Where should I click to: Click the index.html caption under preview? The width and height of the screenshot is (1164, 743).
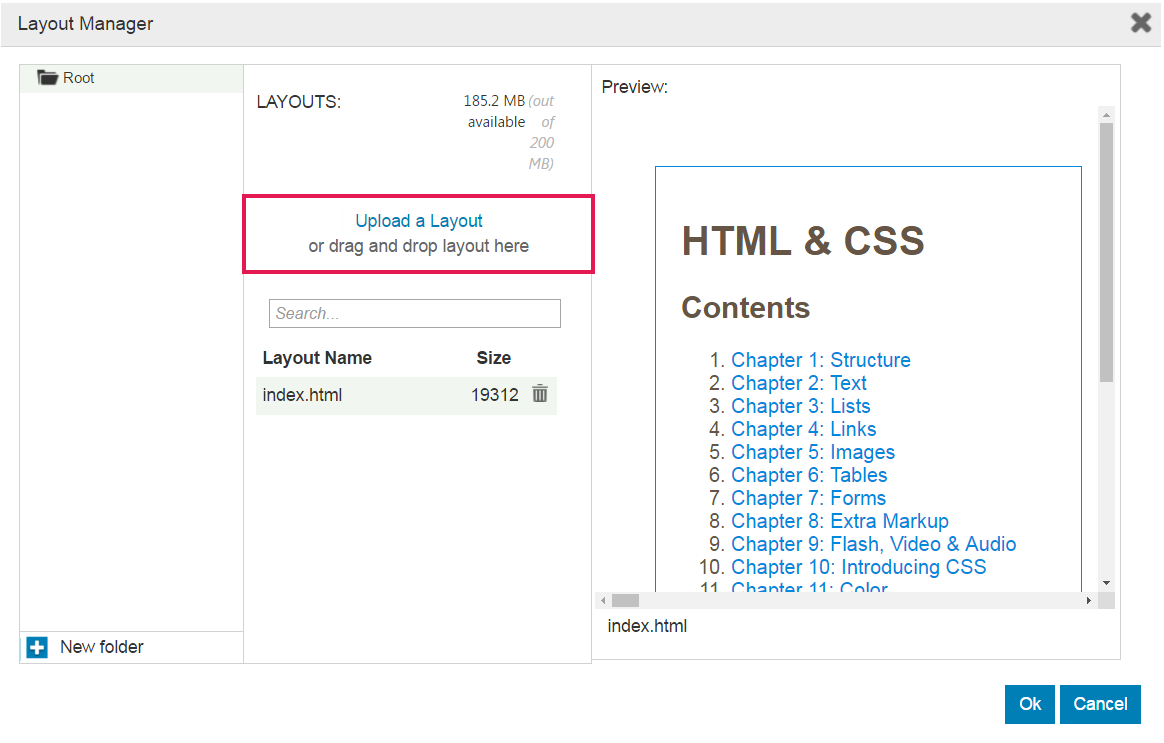pos(647,626)
